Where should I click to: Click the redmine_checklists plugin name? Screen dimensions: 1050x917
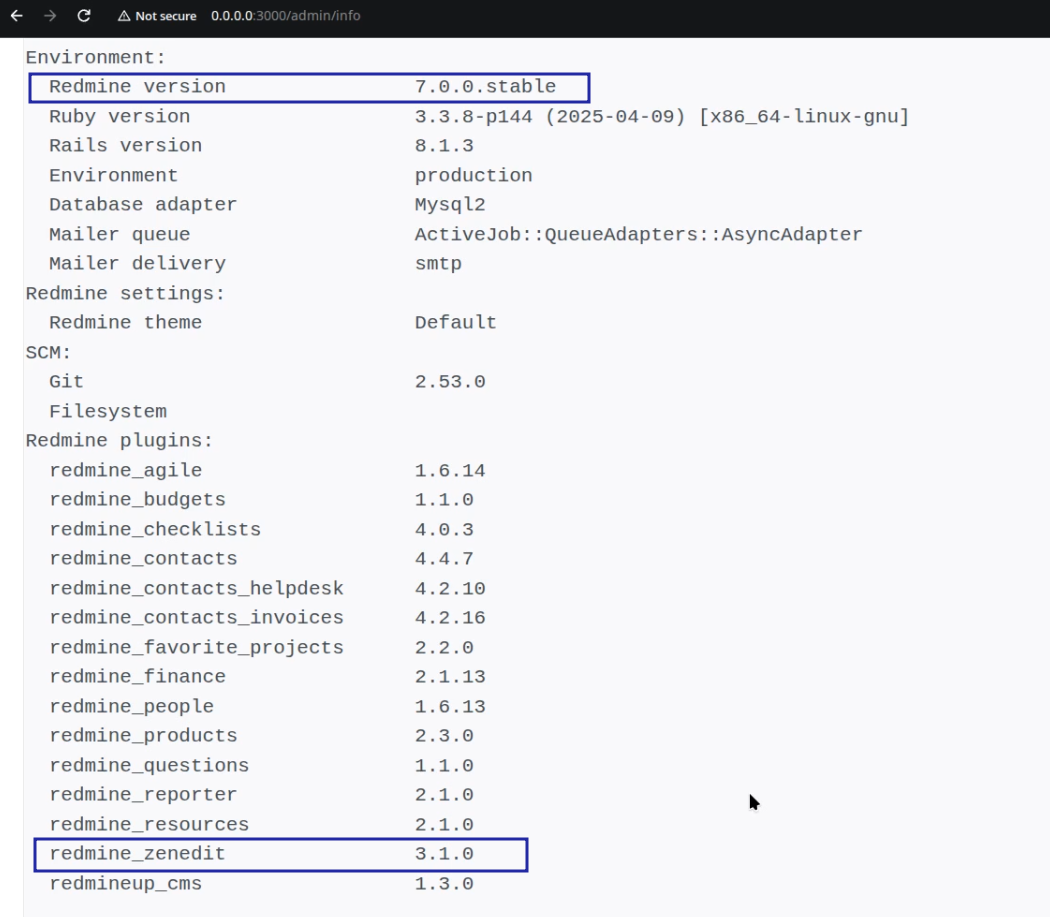155,529
